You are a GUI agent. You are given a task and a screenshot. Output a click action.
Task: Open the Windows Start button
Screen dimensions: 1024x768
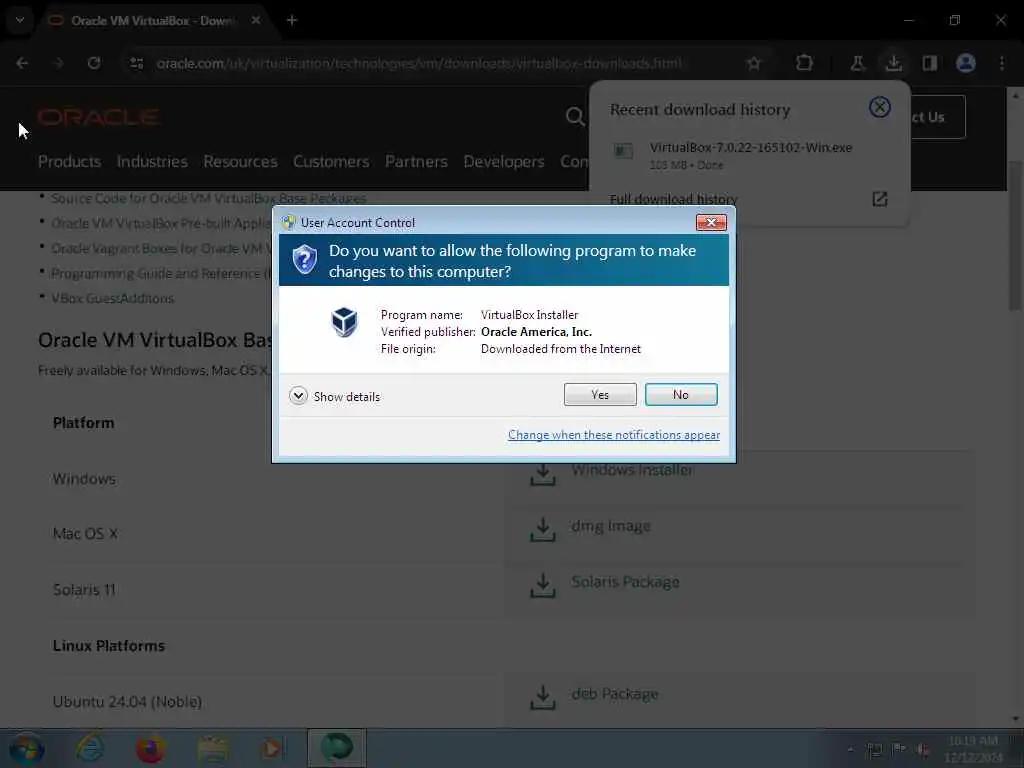tap(26, 749)
